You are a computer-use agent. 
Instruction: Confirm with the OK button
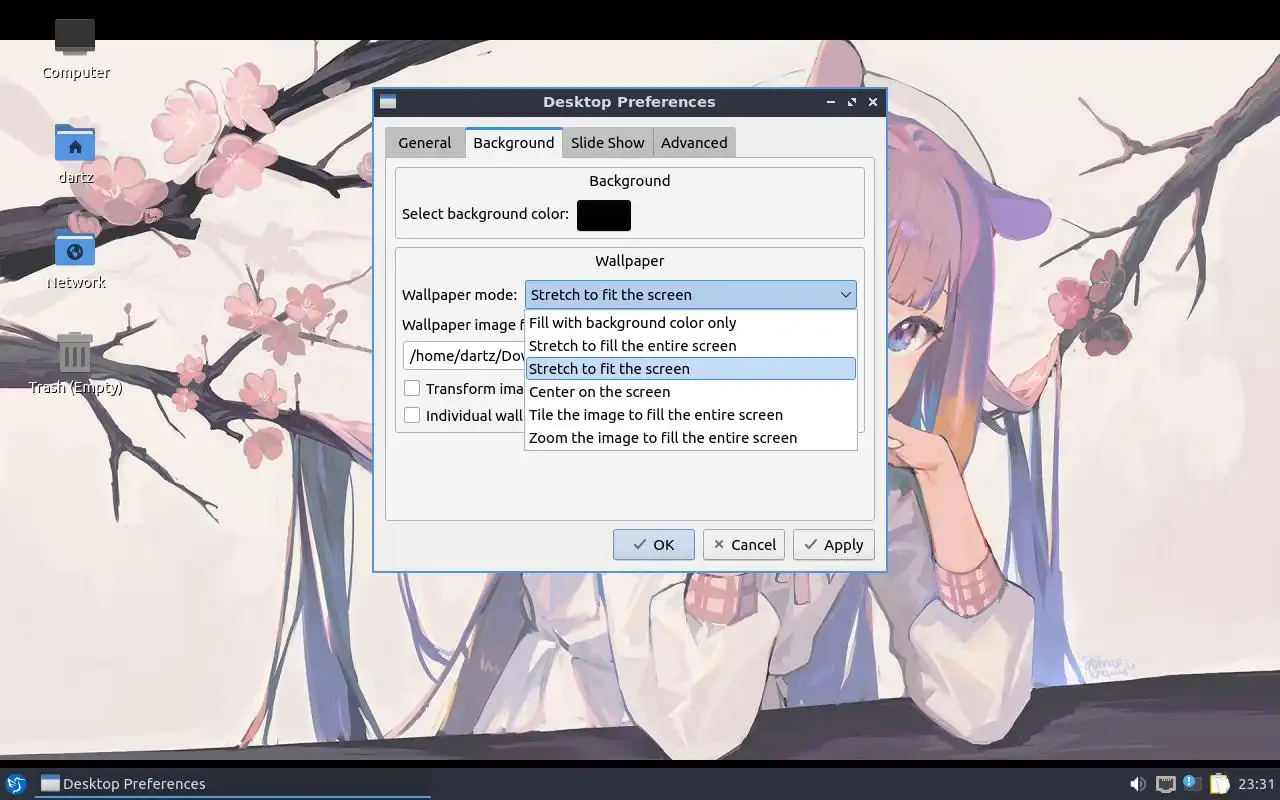(654, 545)
